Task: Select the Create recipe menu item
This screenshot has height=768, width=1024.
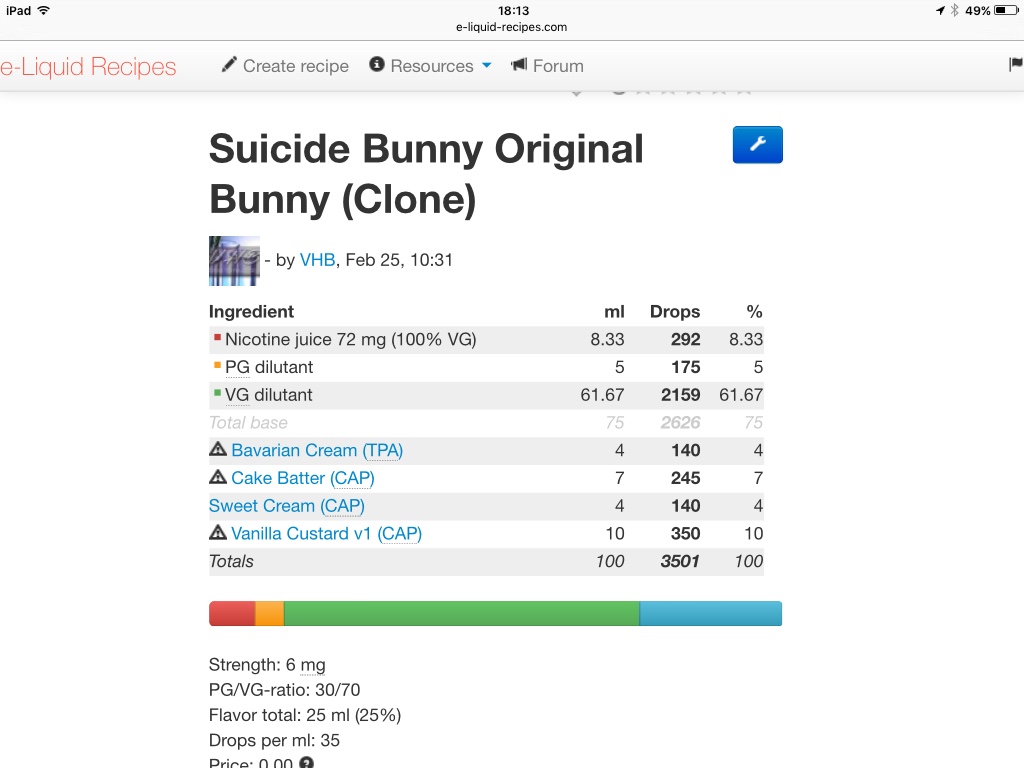Action: (x=295, y=66)
